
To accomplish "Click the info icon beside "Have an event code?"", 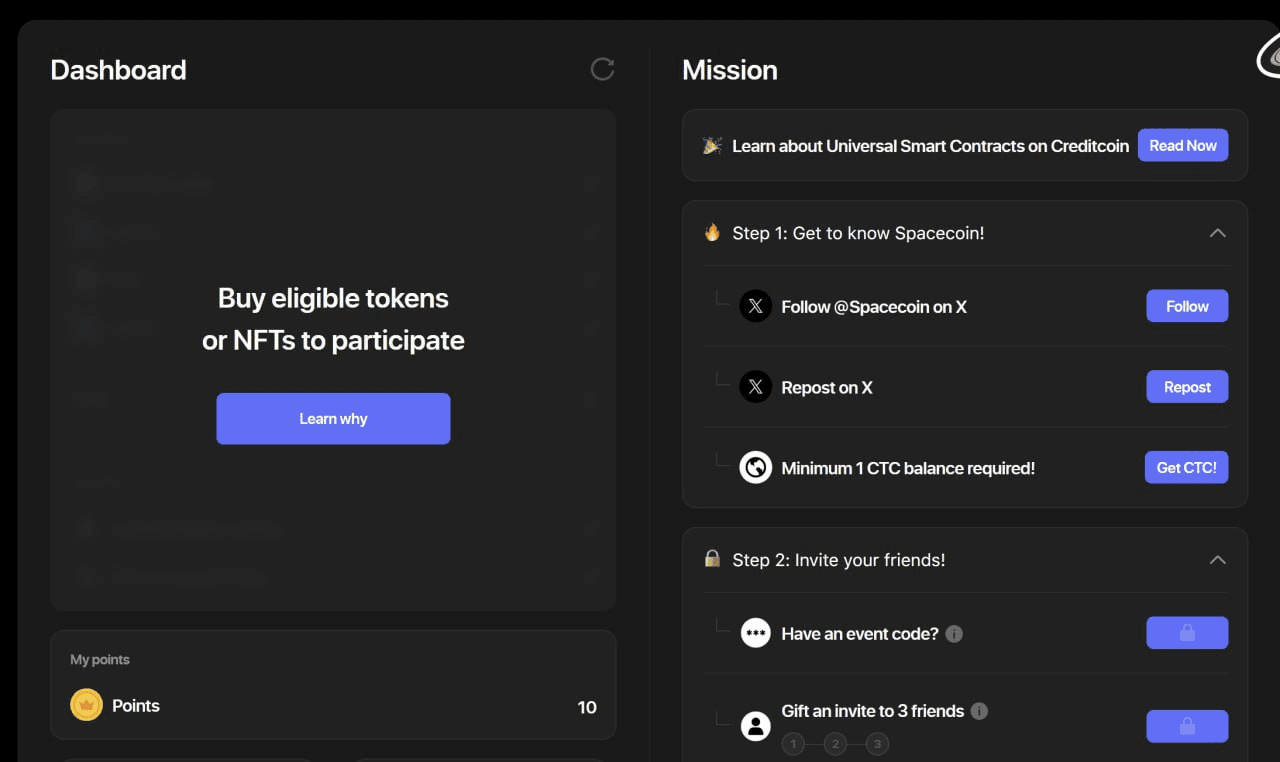I will tap(953, 633).
